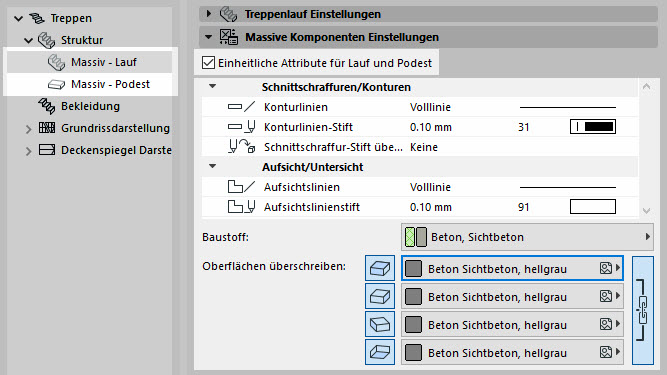The height and width of the screenshot is (375, 667).
Task: Toggle the third surface override button
Action: tap(380, 324)
